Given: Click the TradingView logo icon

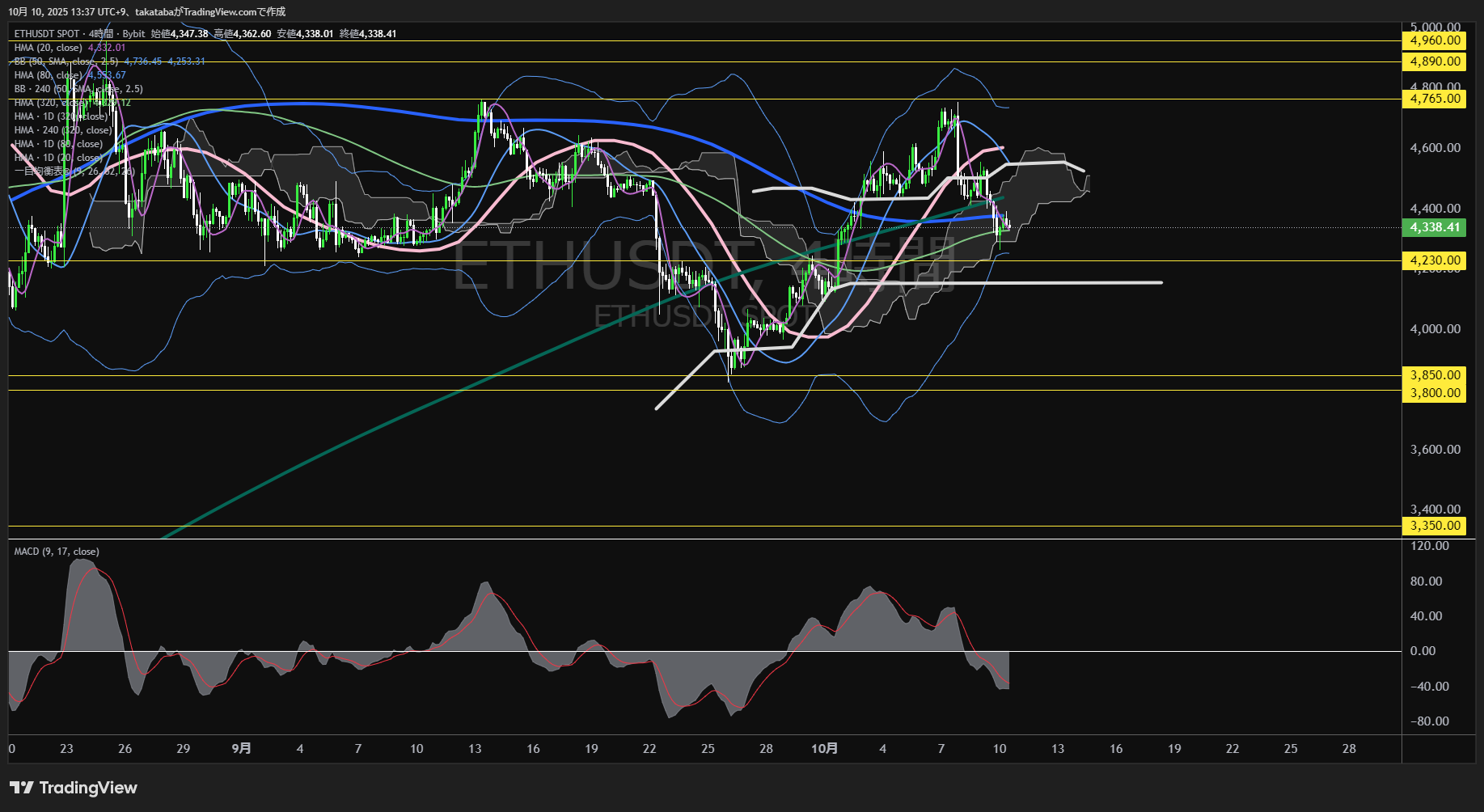Looking at the screenshot, I should (22, 788).
